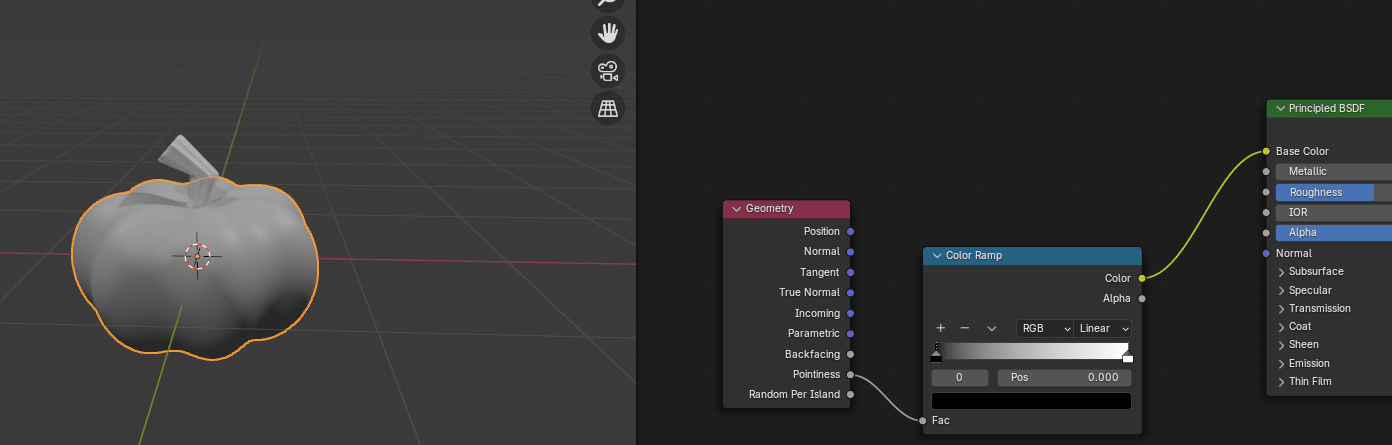Screen dimensions: 1392x445
Task: Click the Roughness slider
Action: coord(1330,192)
